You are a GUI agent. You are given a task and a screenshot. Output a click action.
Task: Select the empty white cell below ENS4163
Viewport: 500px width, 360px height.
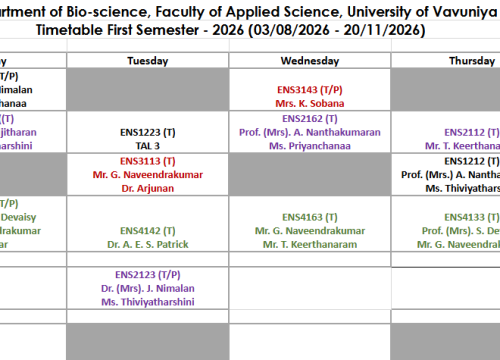[x=310, y=259]
